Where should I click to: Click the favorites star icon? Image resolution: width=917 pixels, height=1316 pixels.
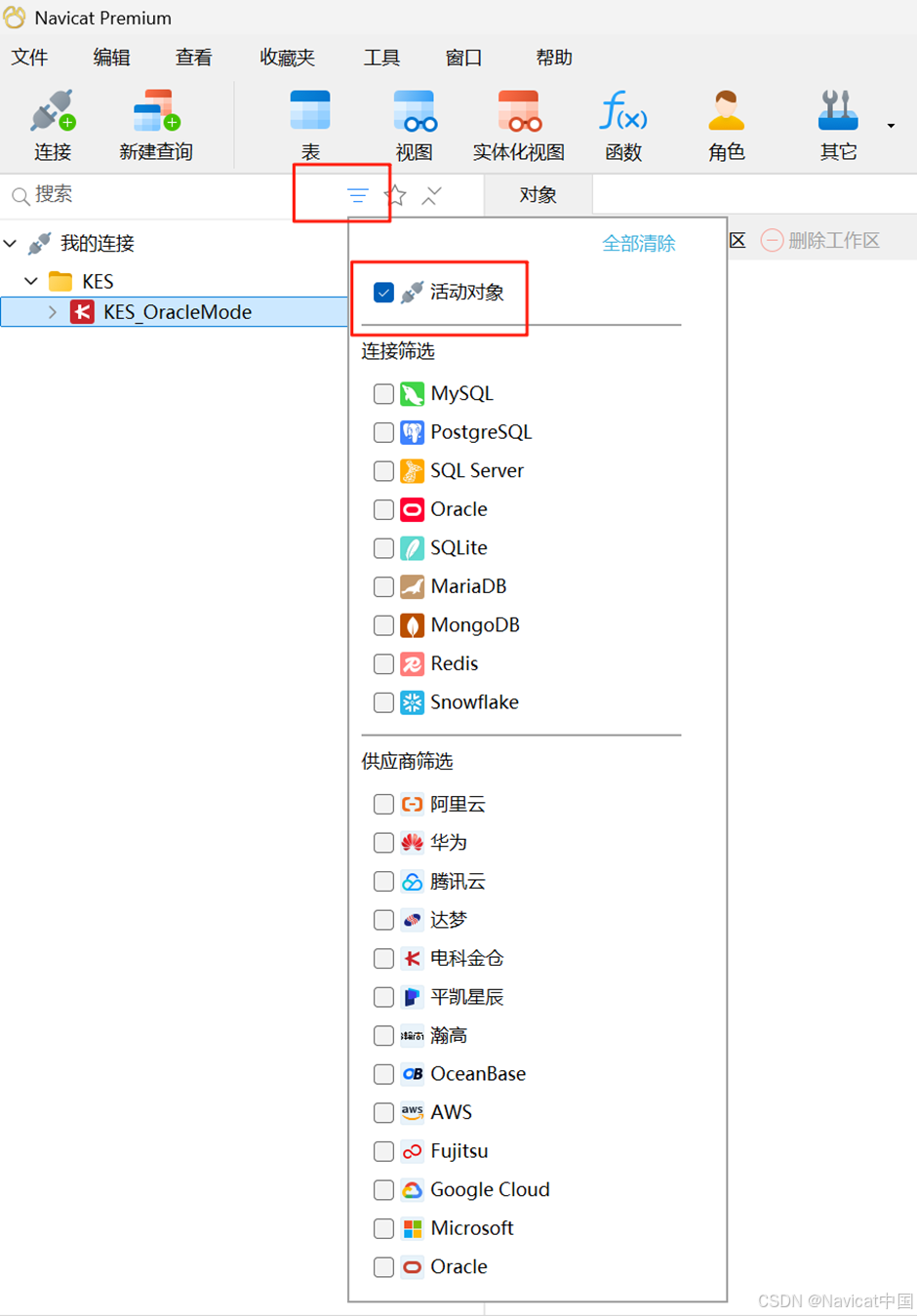click(395, 195)
